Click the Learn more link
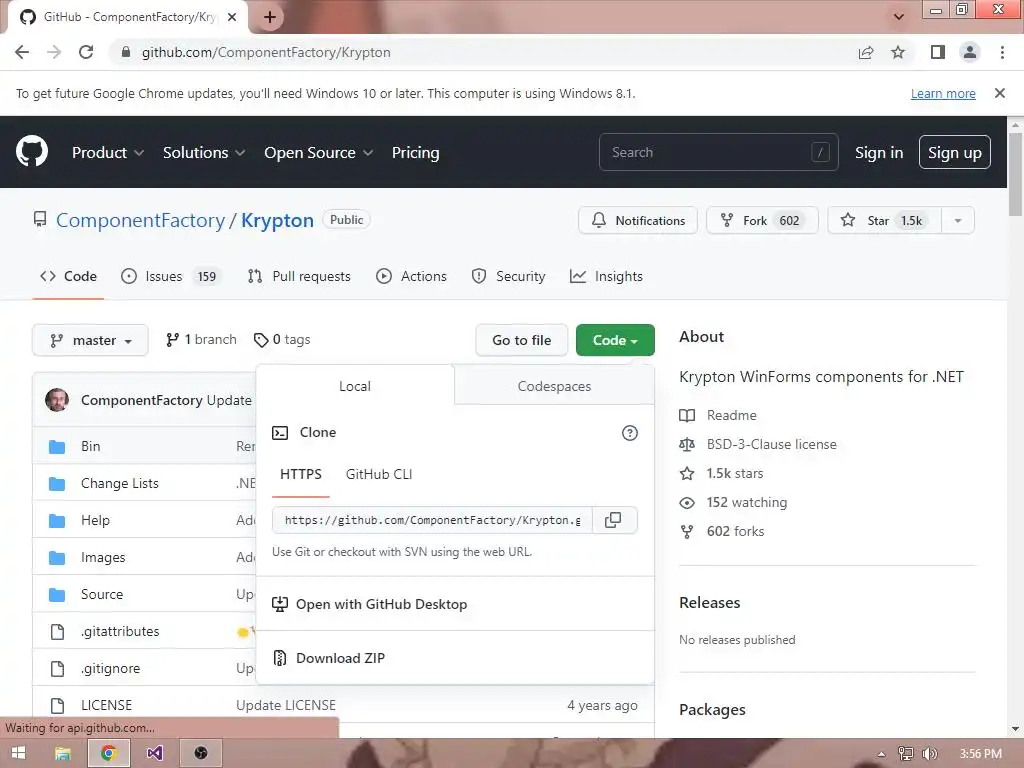The width and height of the screenshot is (1024, 768). [x=943, y=93]
